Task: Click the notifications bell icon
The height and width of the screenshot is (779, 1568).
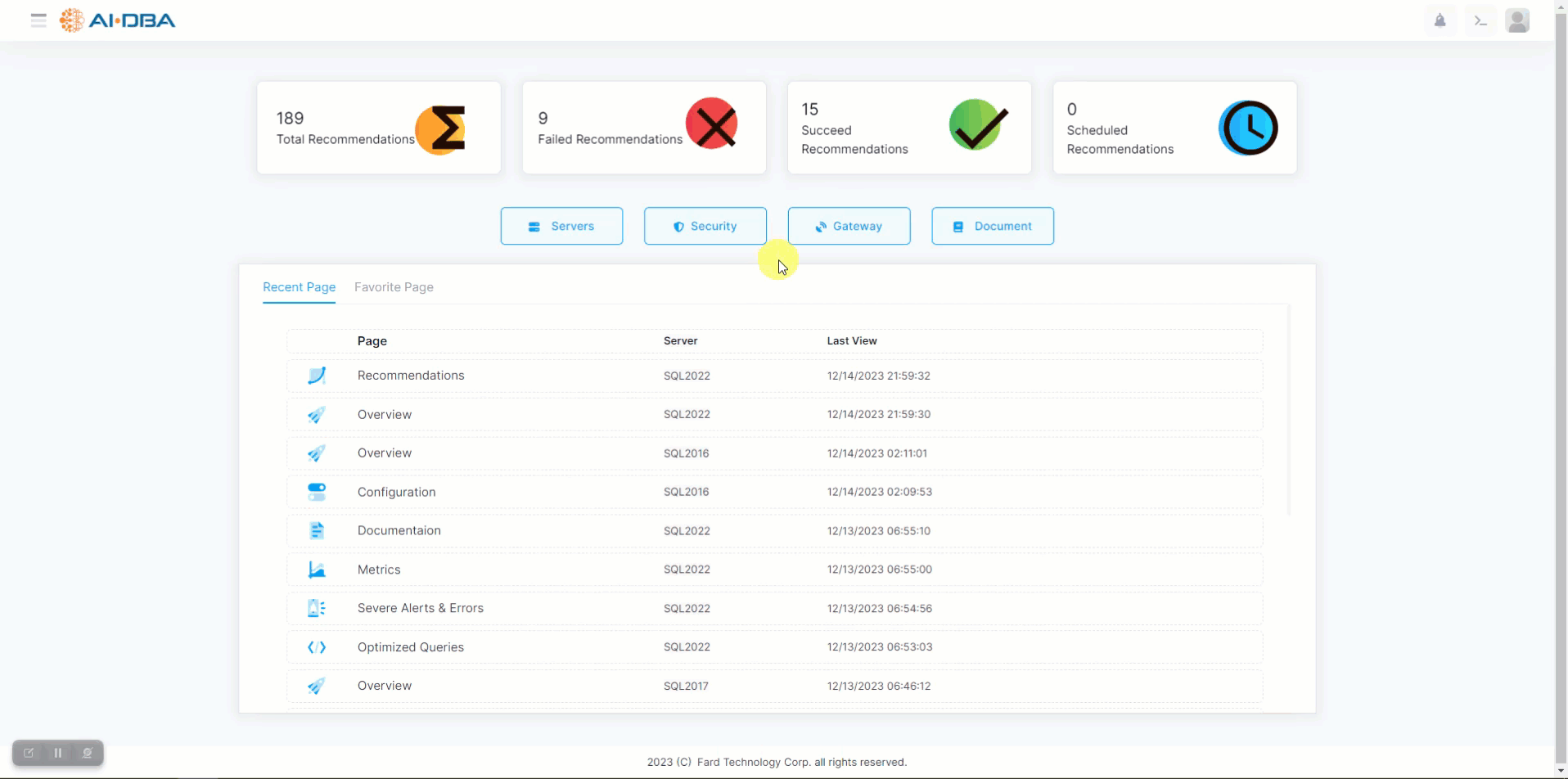Action: click(x=1440, y=20)
